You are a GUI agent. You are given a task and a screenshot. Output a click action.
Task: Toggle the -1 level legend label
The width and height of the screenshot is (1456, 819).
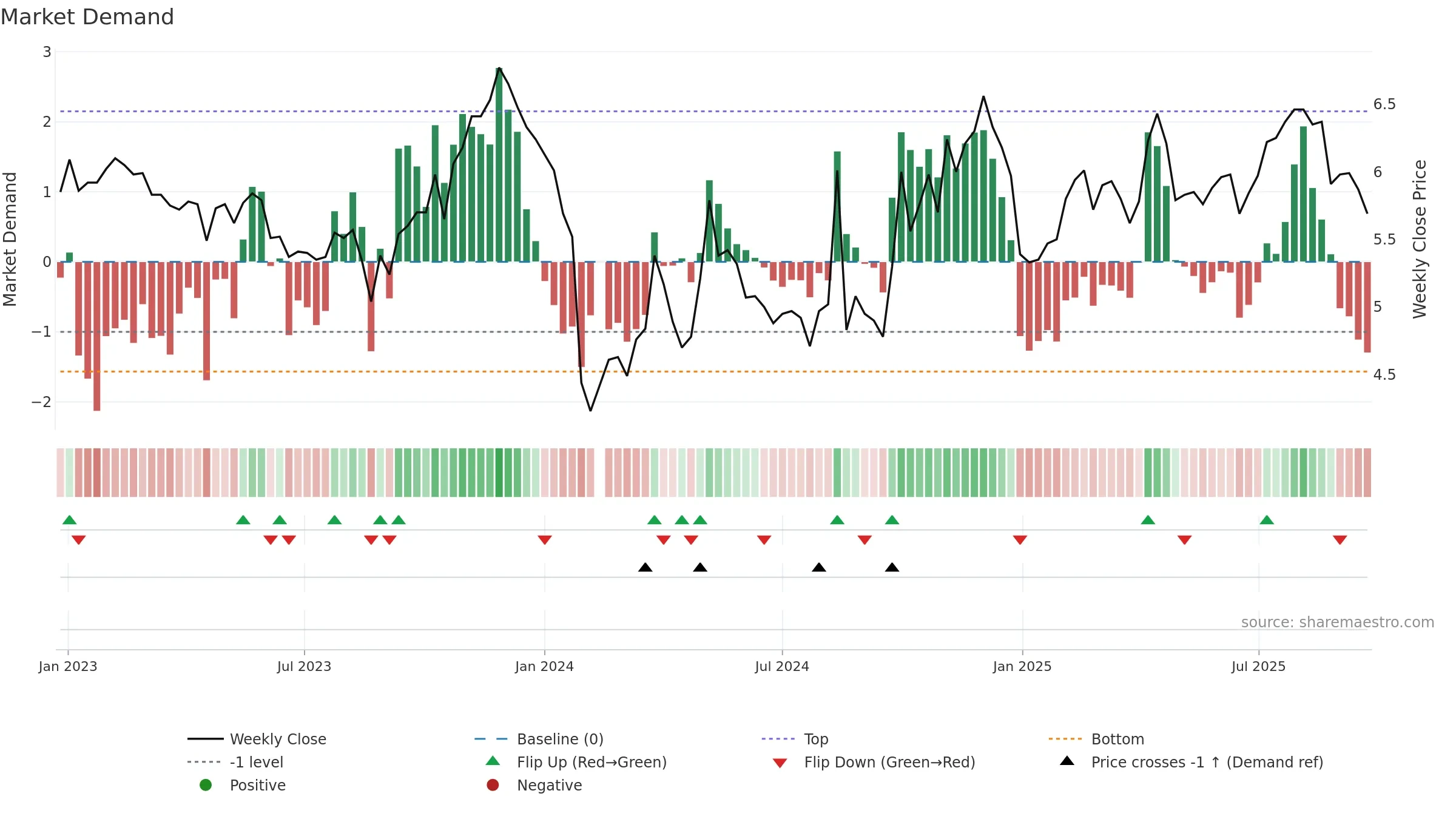click(257, 762)
